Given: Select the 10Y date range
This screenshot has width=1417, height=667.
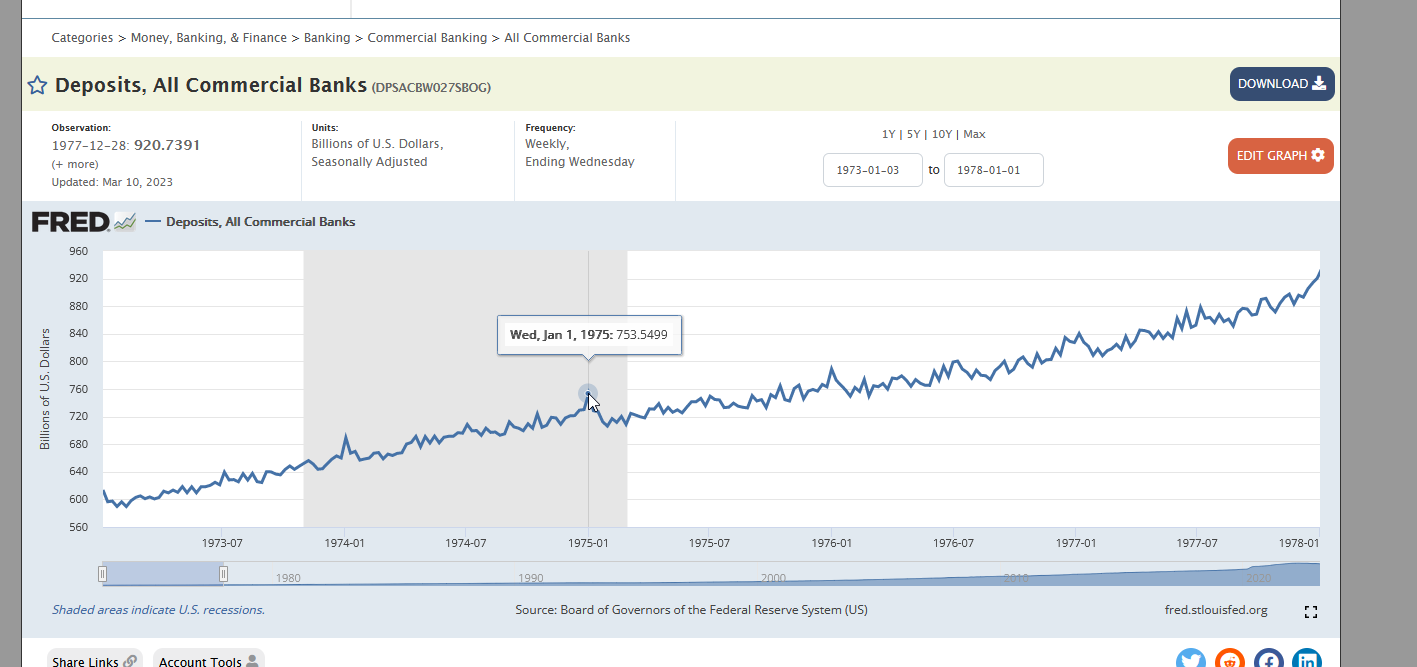Looking at the screenshot, I should 942,134.
